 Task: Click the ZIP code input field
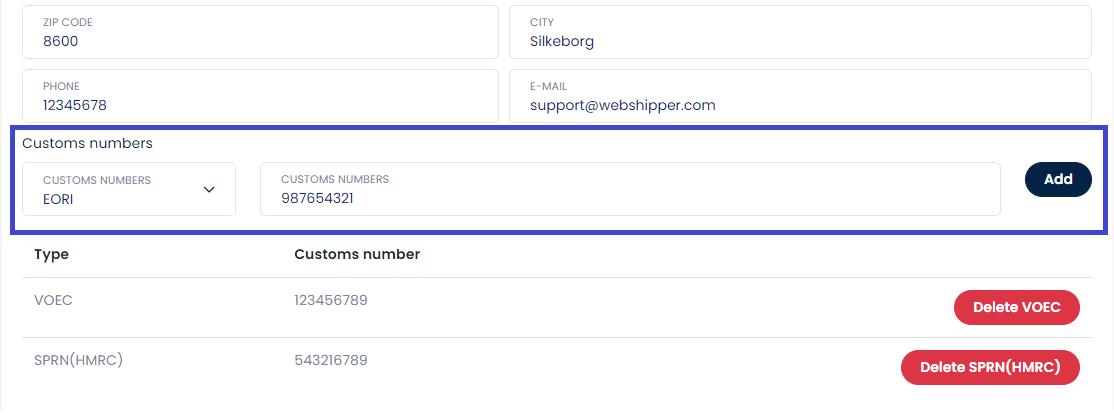coord(260,41)
